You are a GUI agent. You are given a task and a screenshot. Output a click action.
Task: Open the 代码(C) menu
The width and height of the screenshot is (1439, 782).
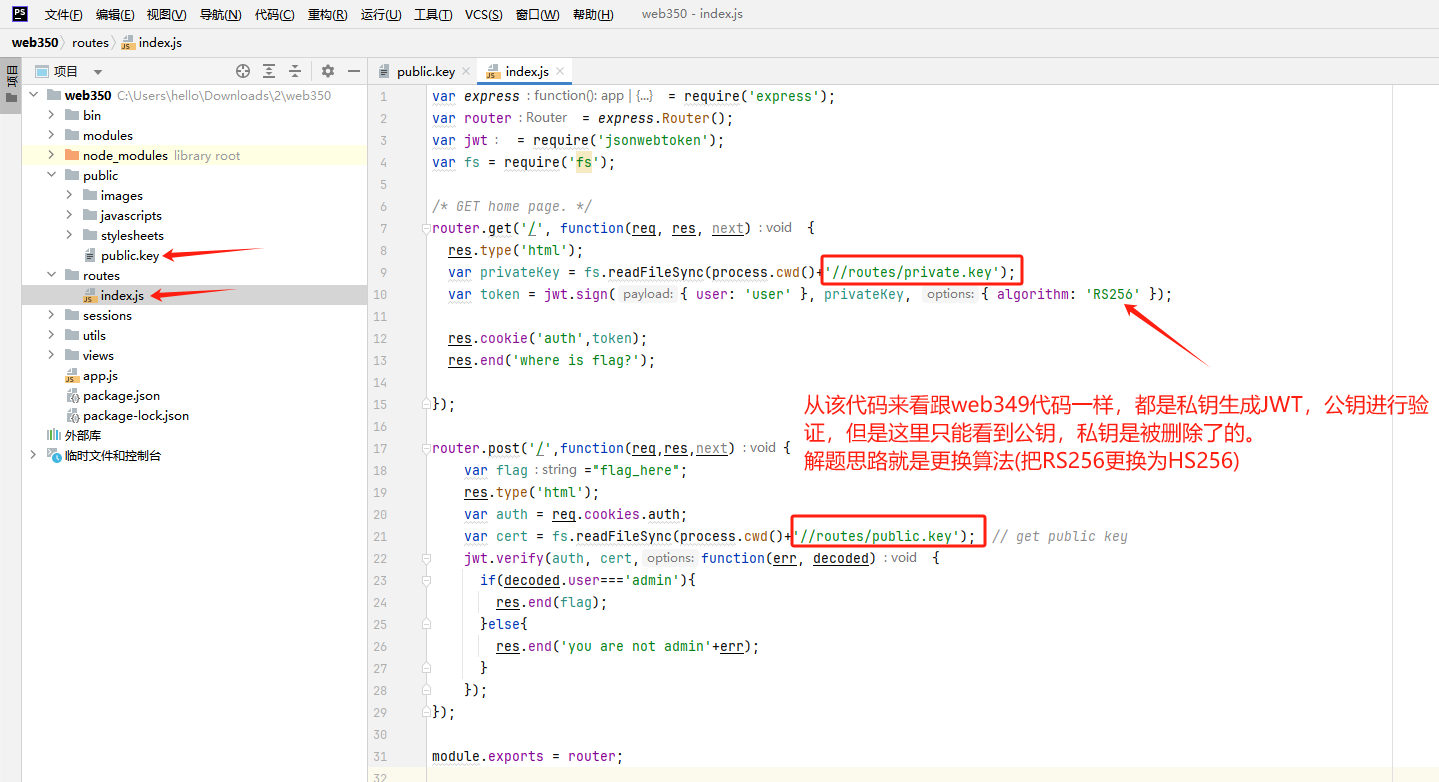275,15
